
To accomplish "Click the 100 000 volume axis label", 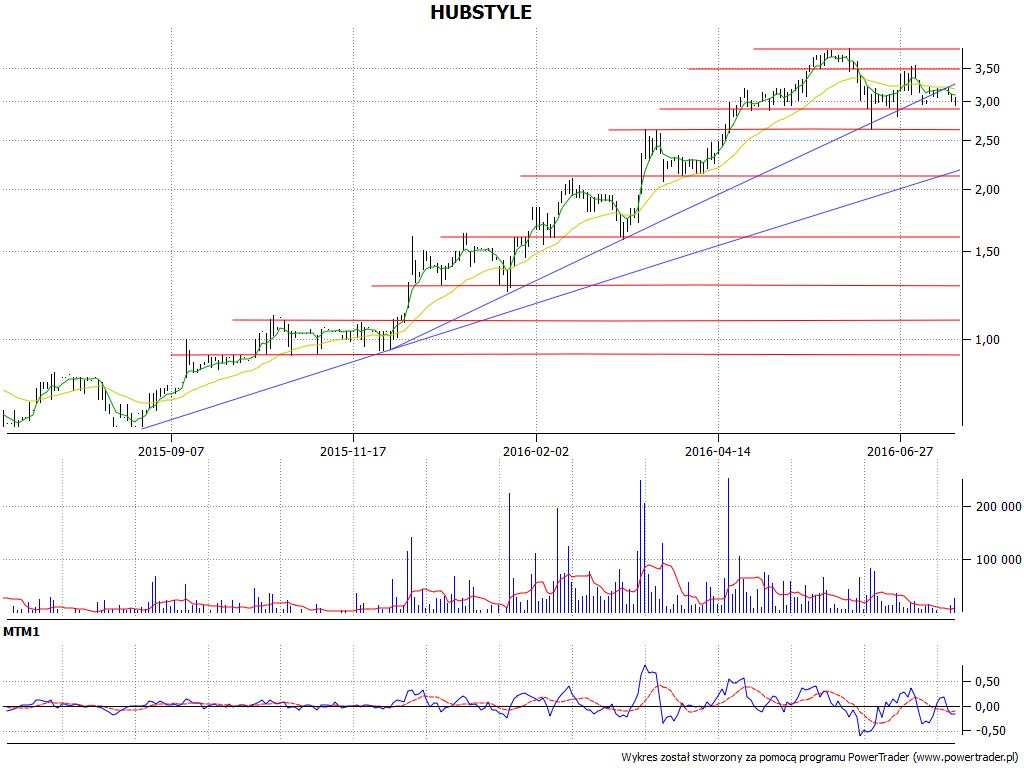I will tap(998, 560).
